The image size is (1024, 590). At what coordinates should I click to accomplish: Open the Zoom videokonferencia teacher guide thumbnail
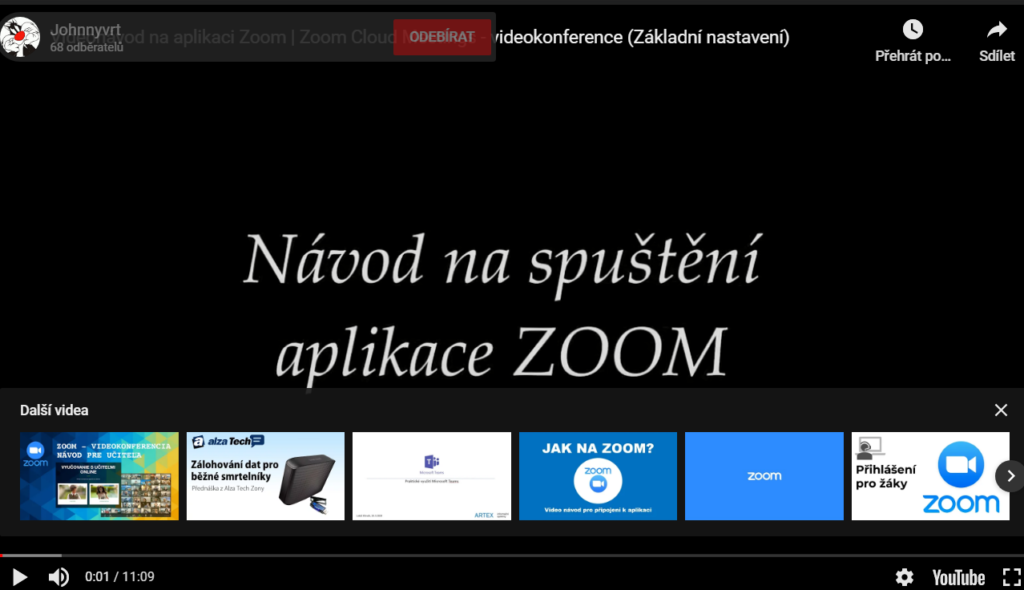pos(99,476)
